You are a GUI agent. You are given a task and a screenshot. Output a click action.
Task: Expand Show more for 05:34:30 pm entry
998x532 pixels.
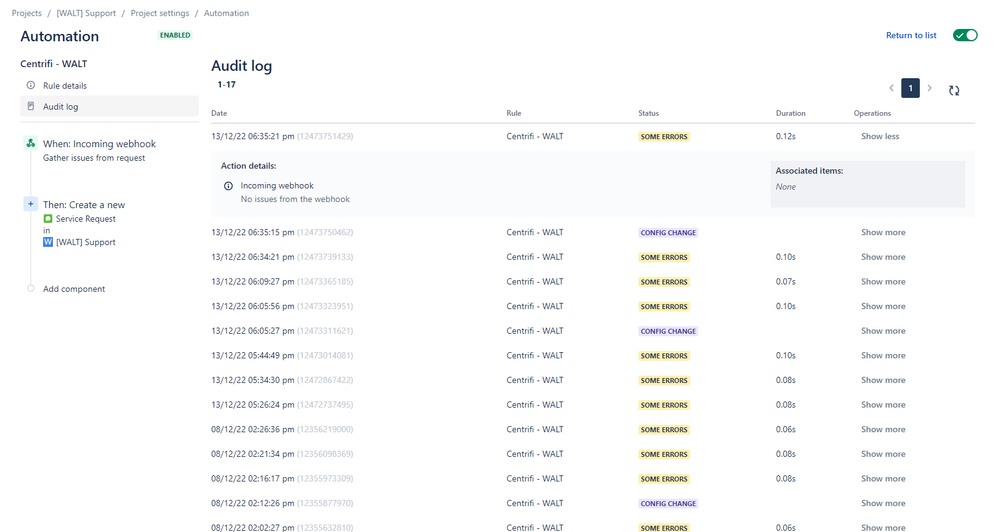tap(883, 380)
